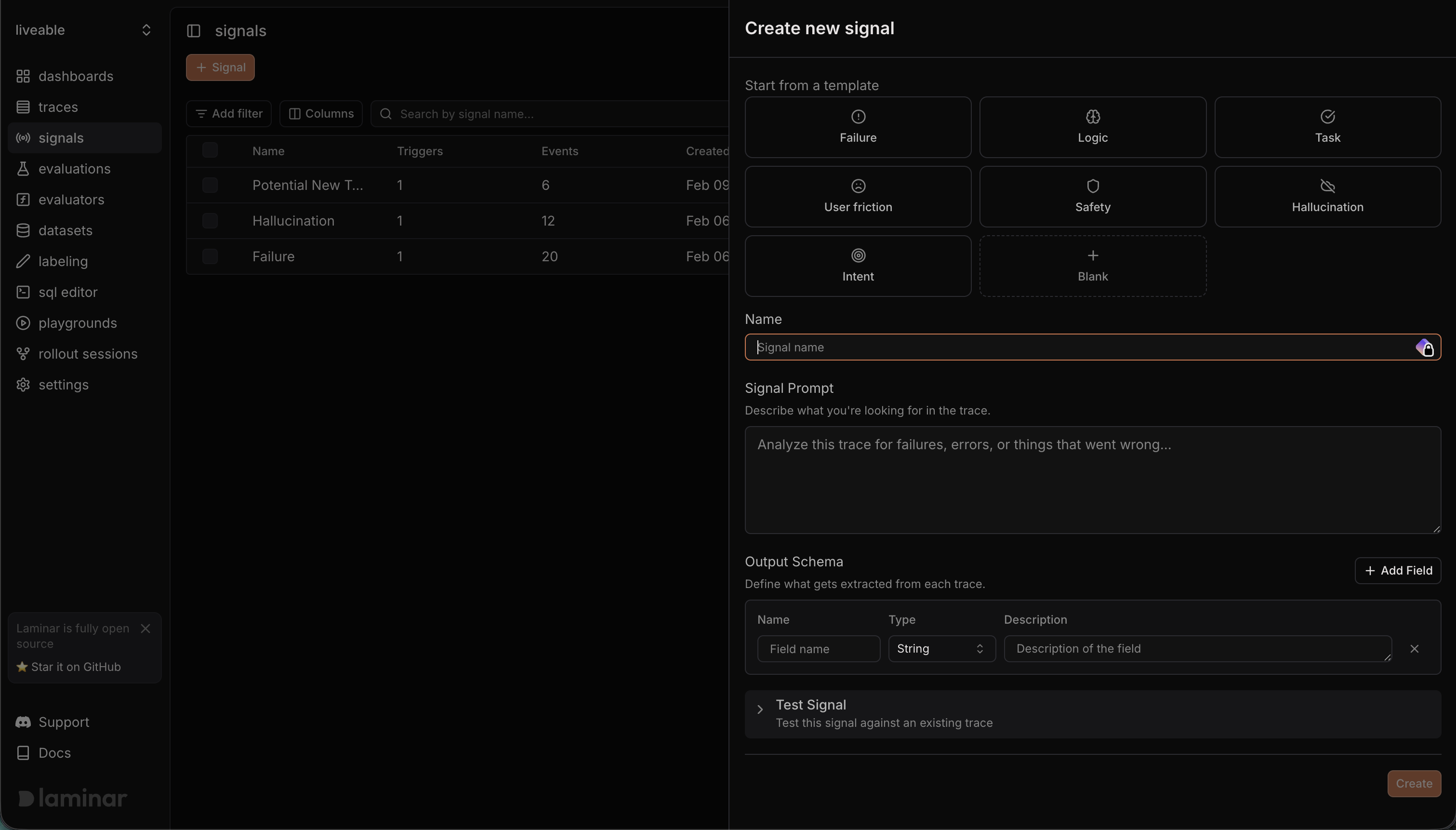Screen dimensions: 1456x830
Task: Open the String type dropdown in Output Schema
Action: (x=941, y=648)
